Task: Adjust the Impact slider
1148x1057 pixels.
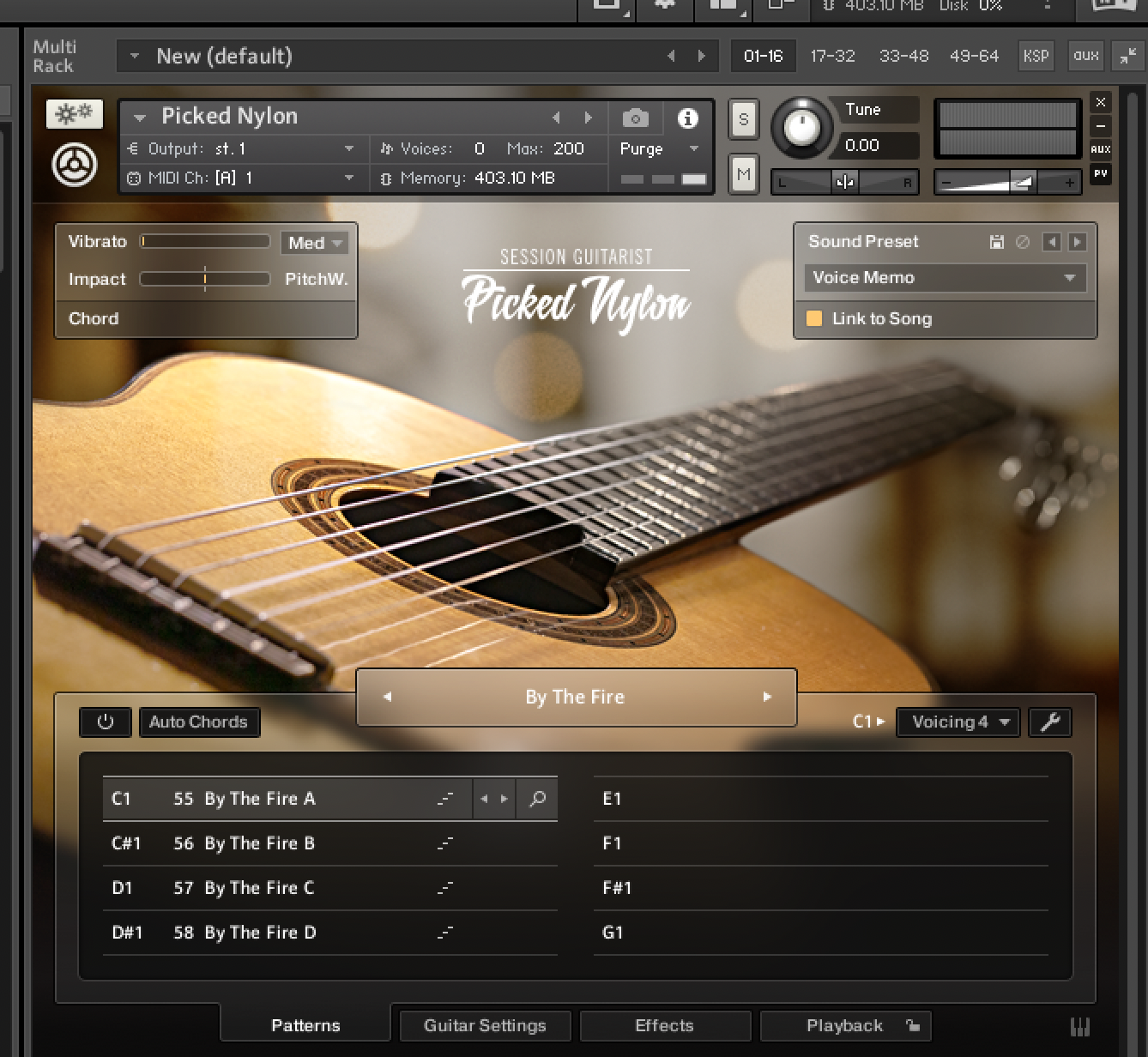Action: click(x=204, y=280)
